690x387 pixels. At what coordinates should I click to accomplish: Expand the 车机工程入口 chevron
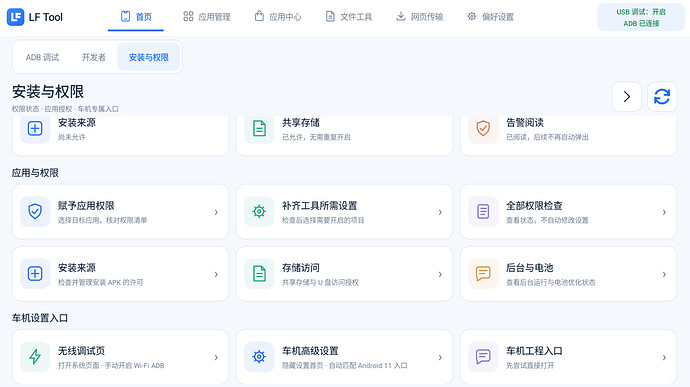(x=664, y=358)
